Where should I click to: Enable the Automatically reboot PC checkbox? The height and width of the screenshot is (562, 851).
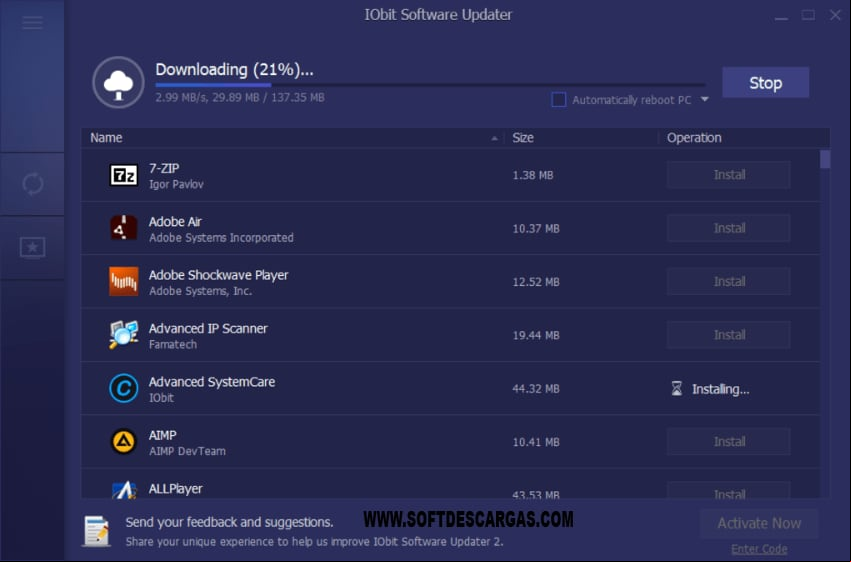(x=558, y=100)
